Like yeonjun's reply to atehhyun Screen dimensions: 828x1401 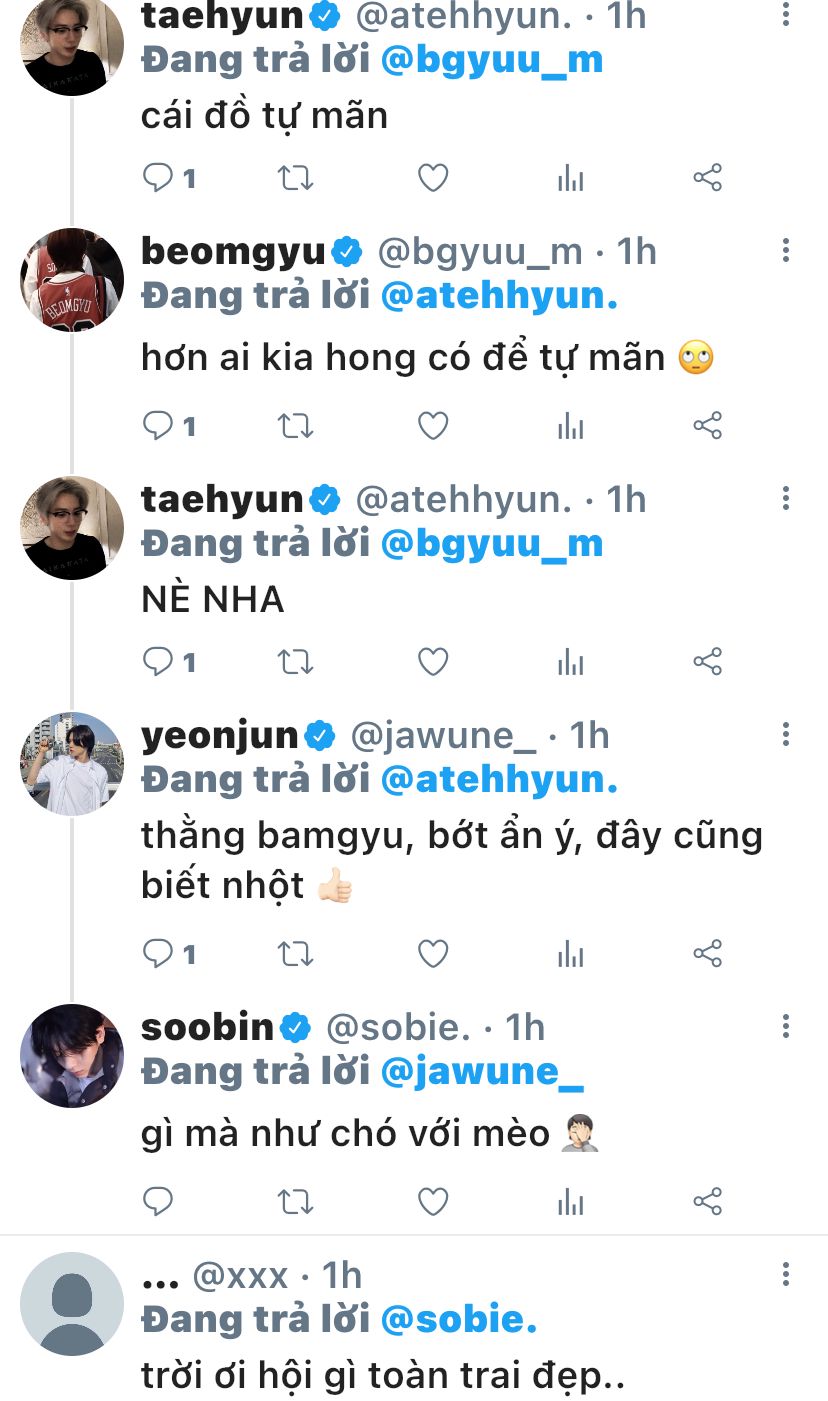[432, 954]
